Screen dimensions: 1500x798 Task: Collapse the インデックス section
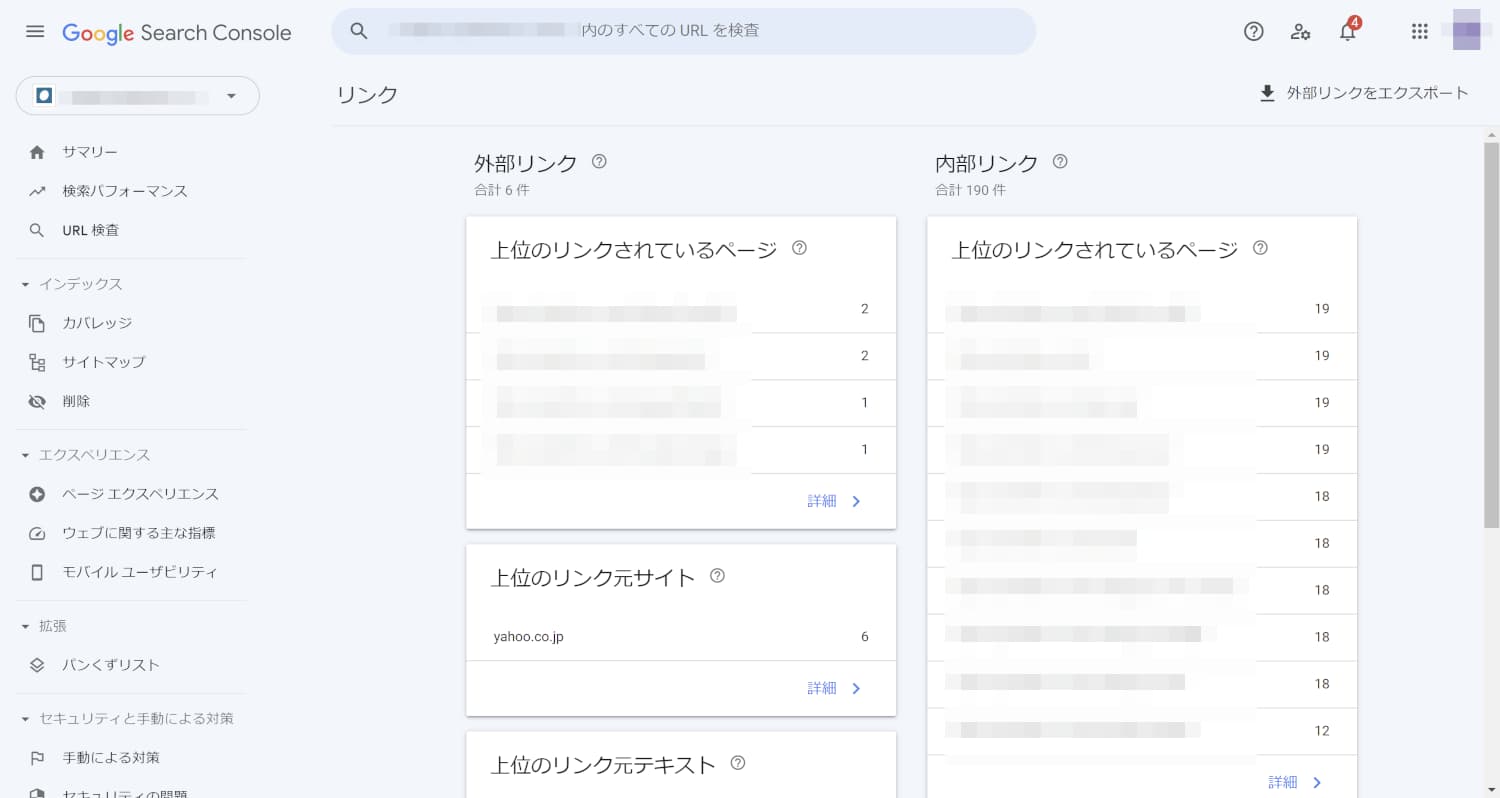click(26, 284)
